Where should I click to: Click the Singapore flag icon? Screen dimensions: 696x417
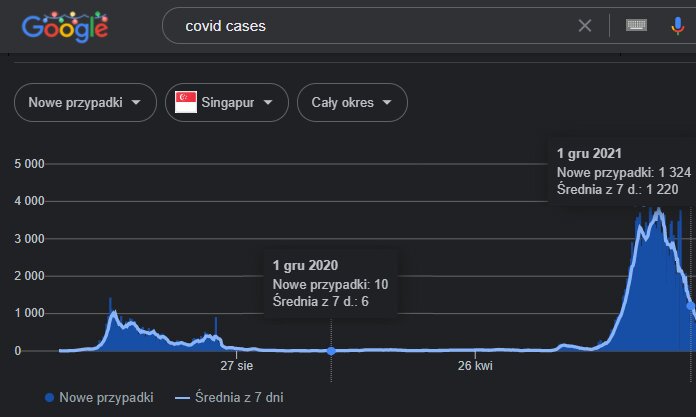pos(186,103)
